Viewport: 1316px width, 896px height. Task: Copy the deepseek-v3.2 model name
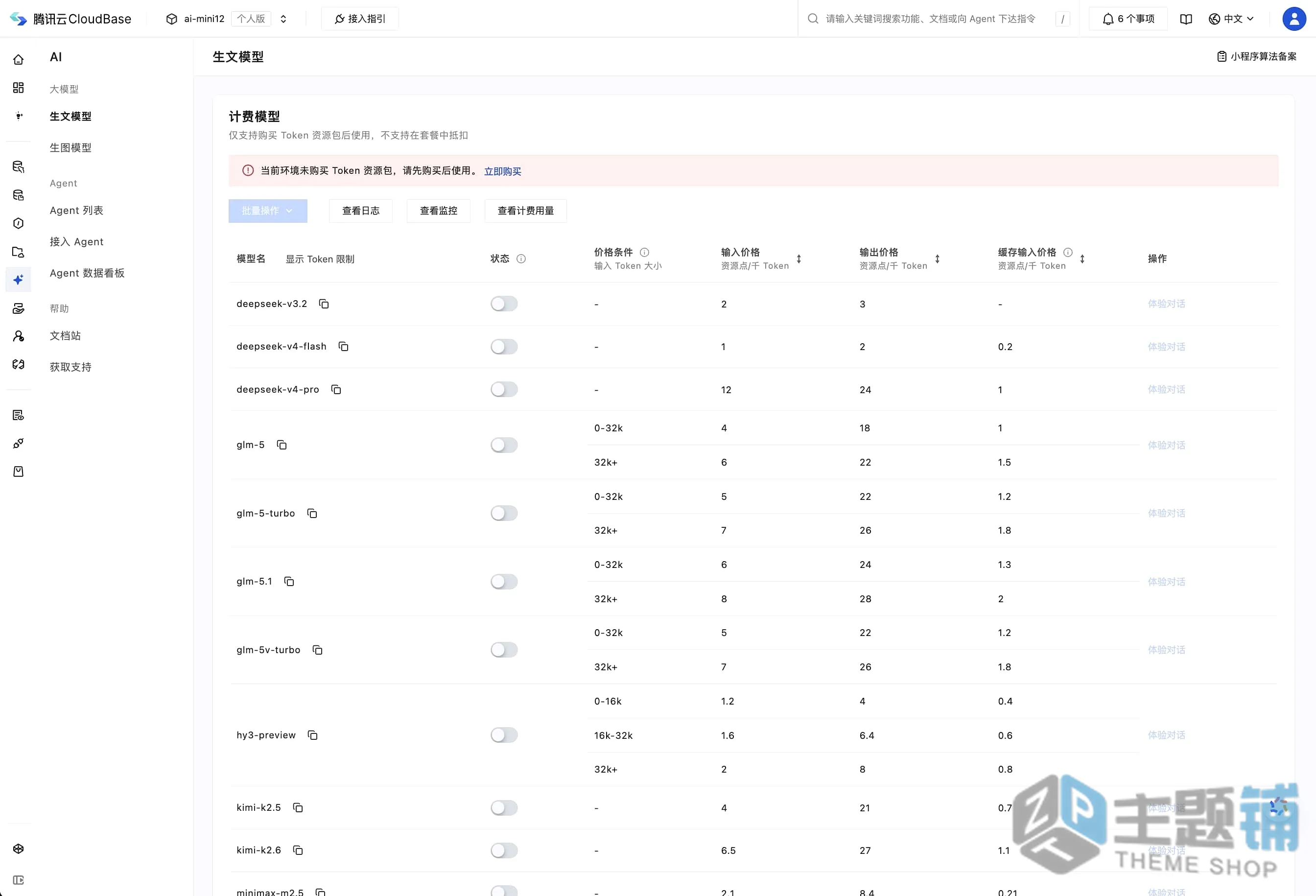[x=324, y=304]
